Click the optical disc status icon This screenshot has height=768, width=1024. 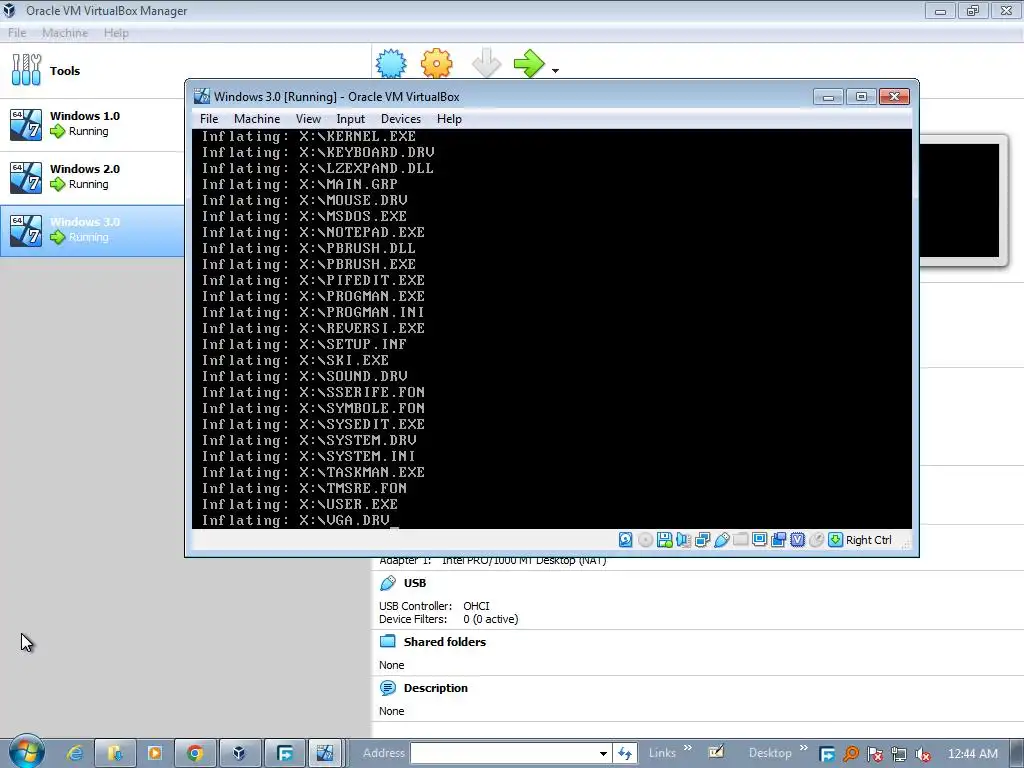click(645, 539)
